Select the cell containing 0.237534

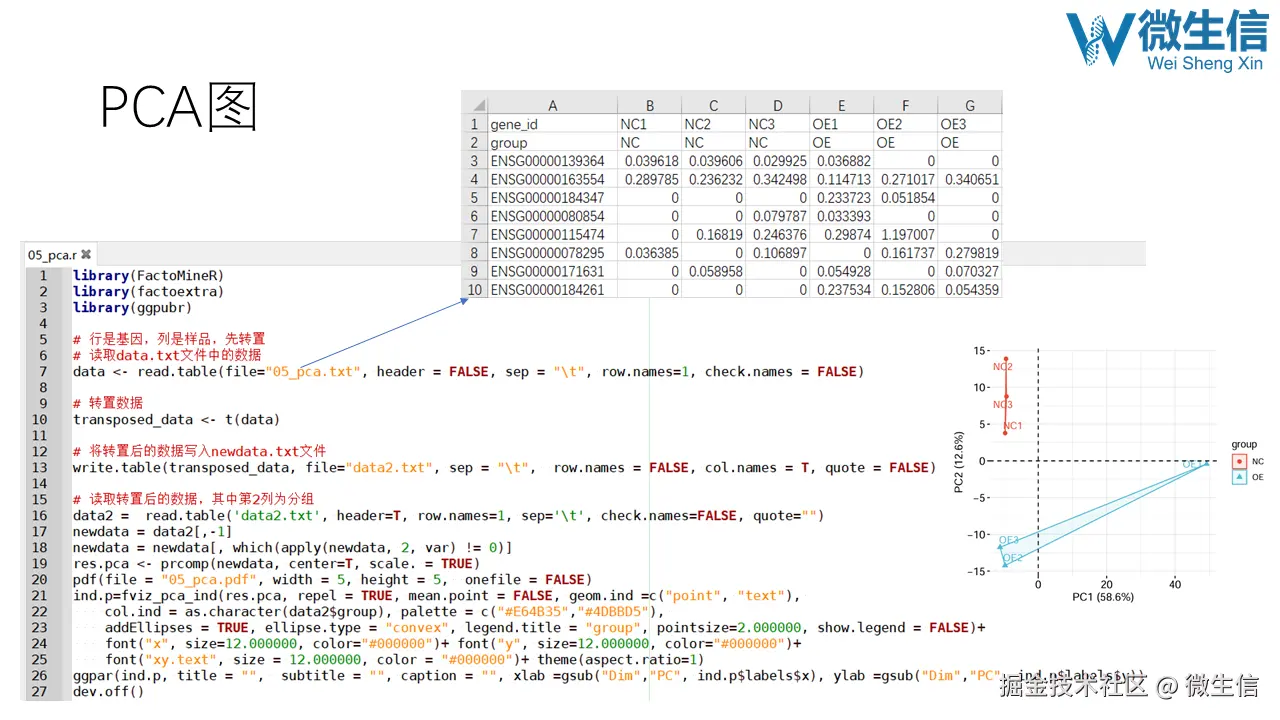(x=841, y=290)
